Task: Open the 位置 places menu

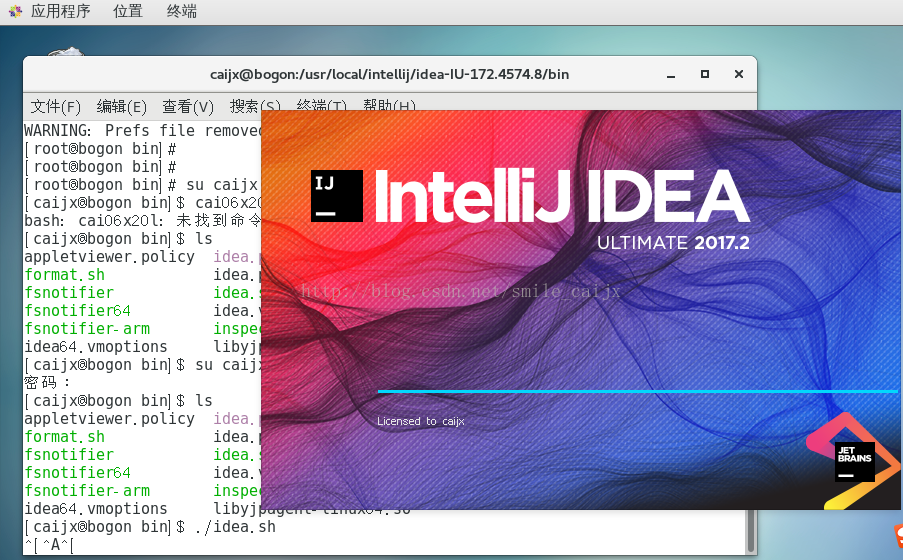Action: pyautogui.click(x=127, y=11)
